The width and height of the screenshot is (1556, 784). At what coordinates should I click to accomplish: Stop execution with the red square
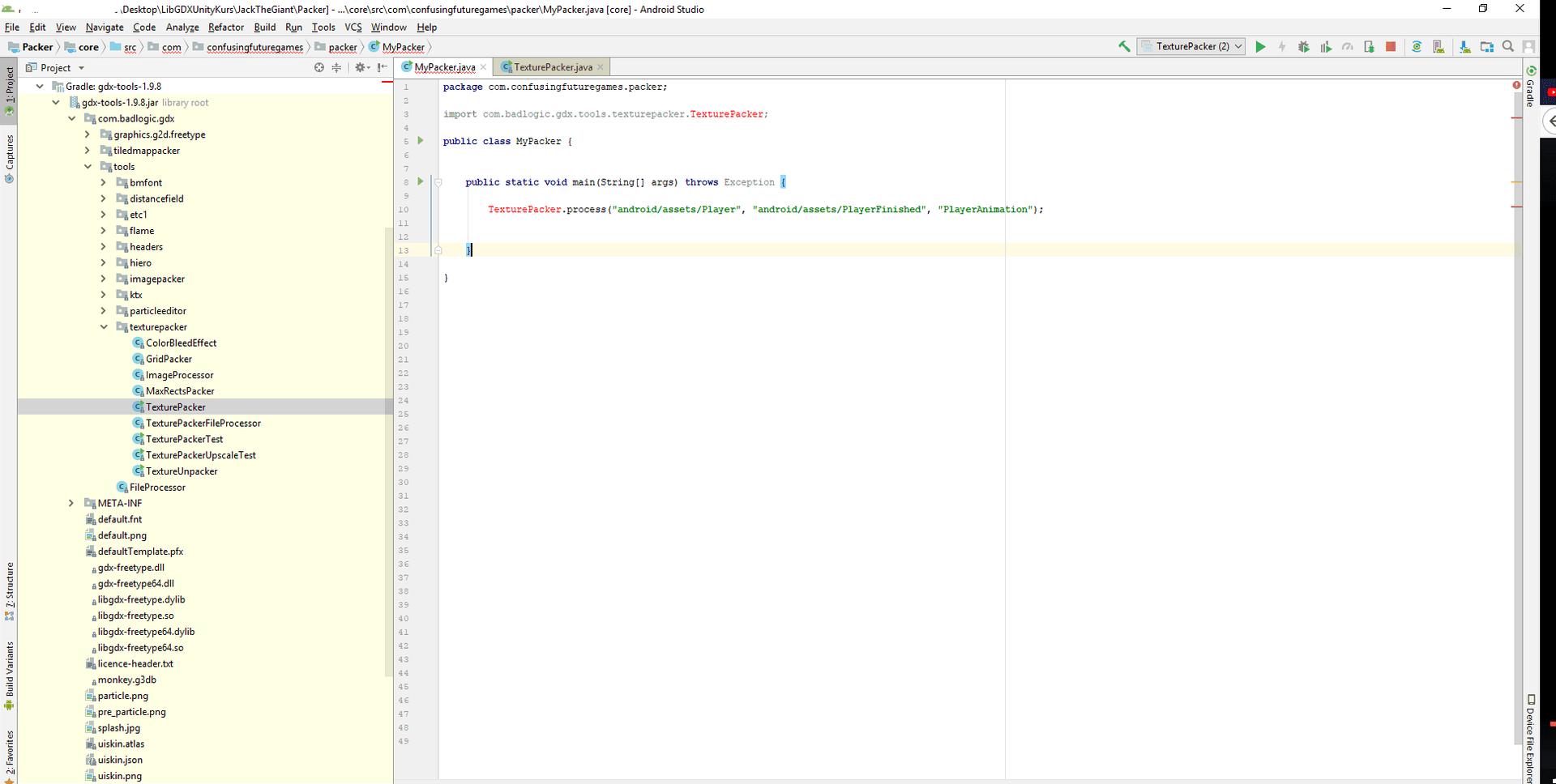pos(1391,47)
